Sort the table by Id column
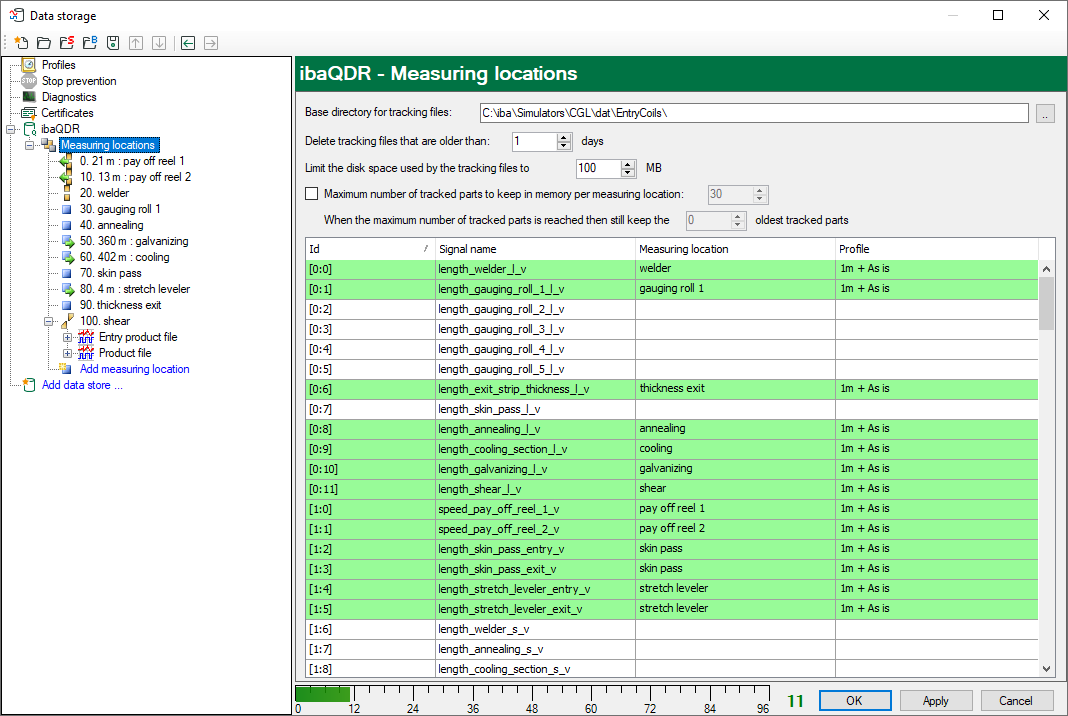 (370, 249)
